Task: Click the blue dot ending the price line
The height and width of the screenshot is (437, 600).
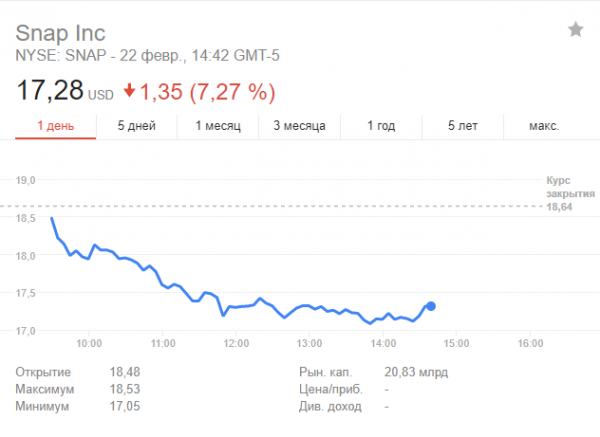Action: (431, 305)
